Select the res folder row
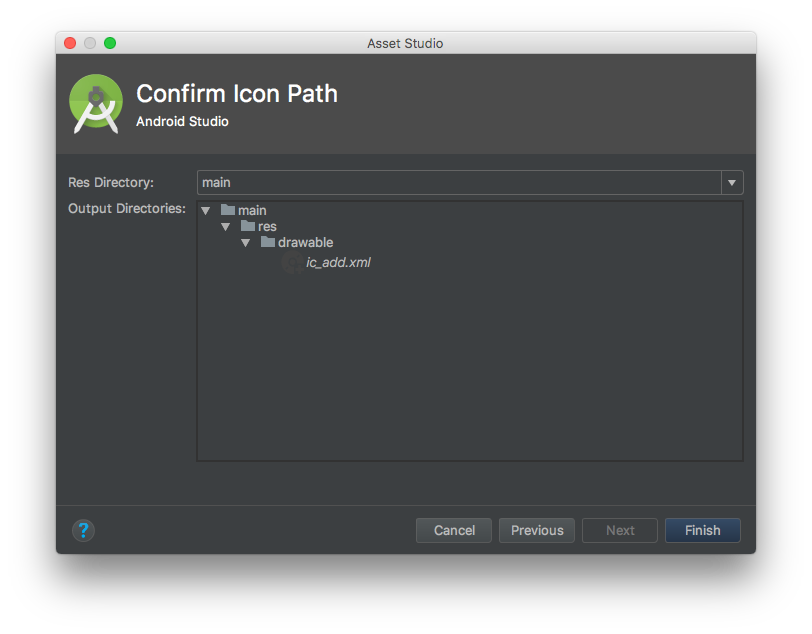Viewport: 812px width, 634px height. 258,226
